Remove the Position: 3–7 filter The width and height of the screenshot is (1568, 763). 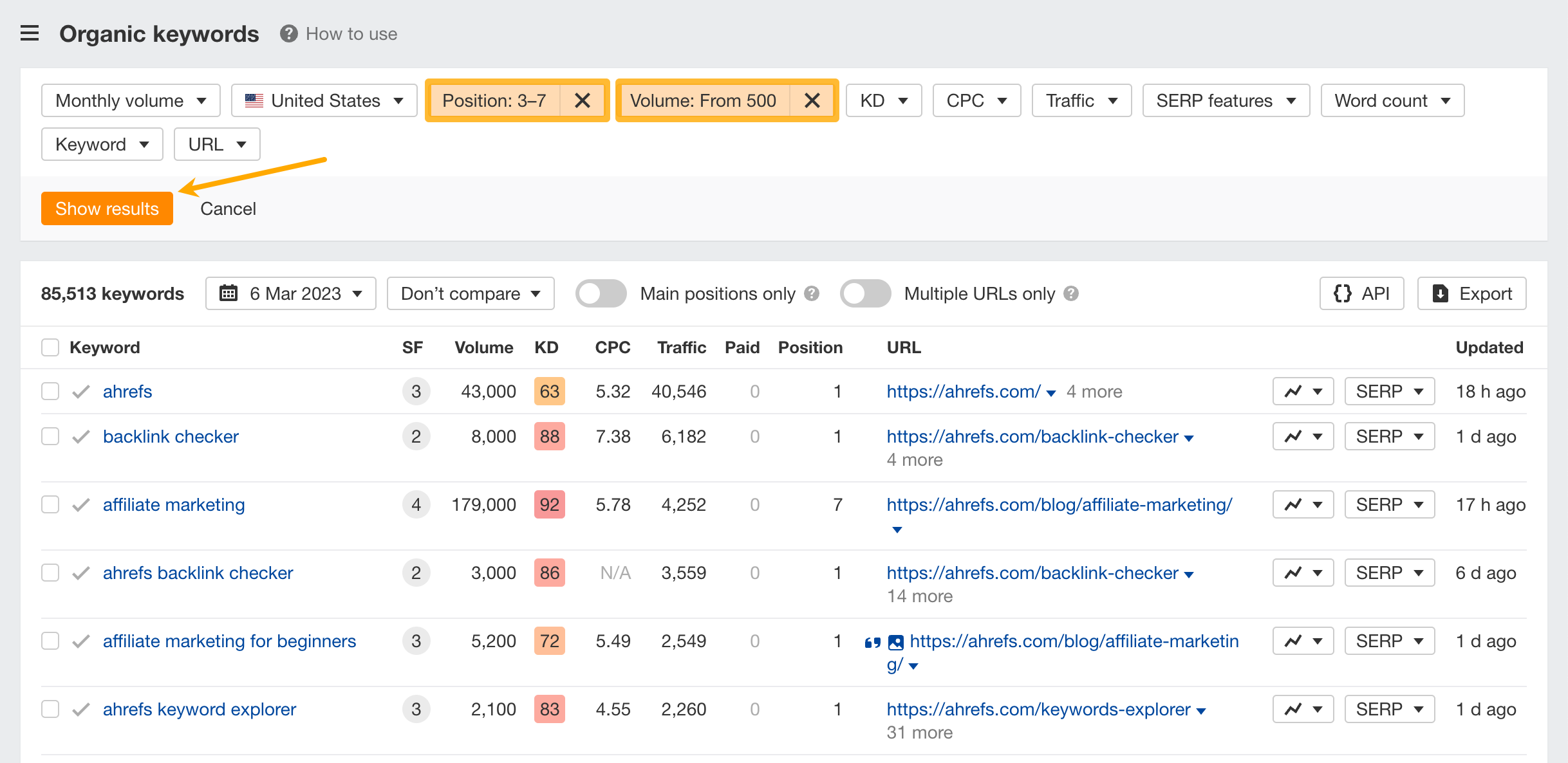(x=583, y=100)
